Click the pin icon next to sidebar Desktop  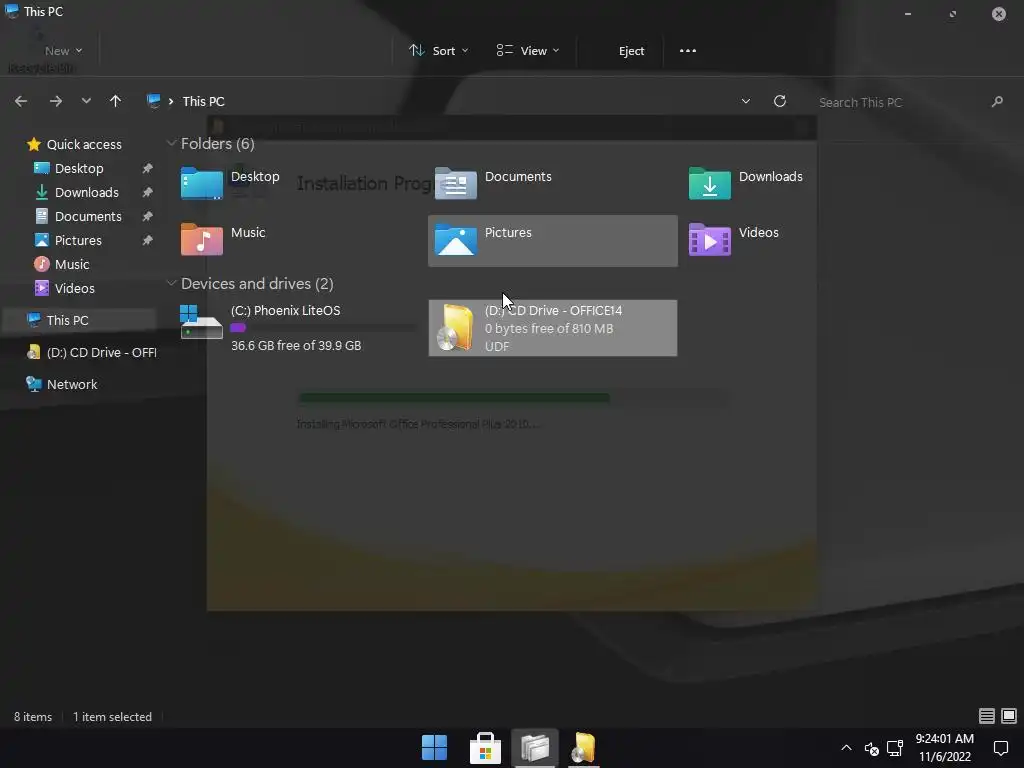(x=148, y=168)
